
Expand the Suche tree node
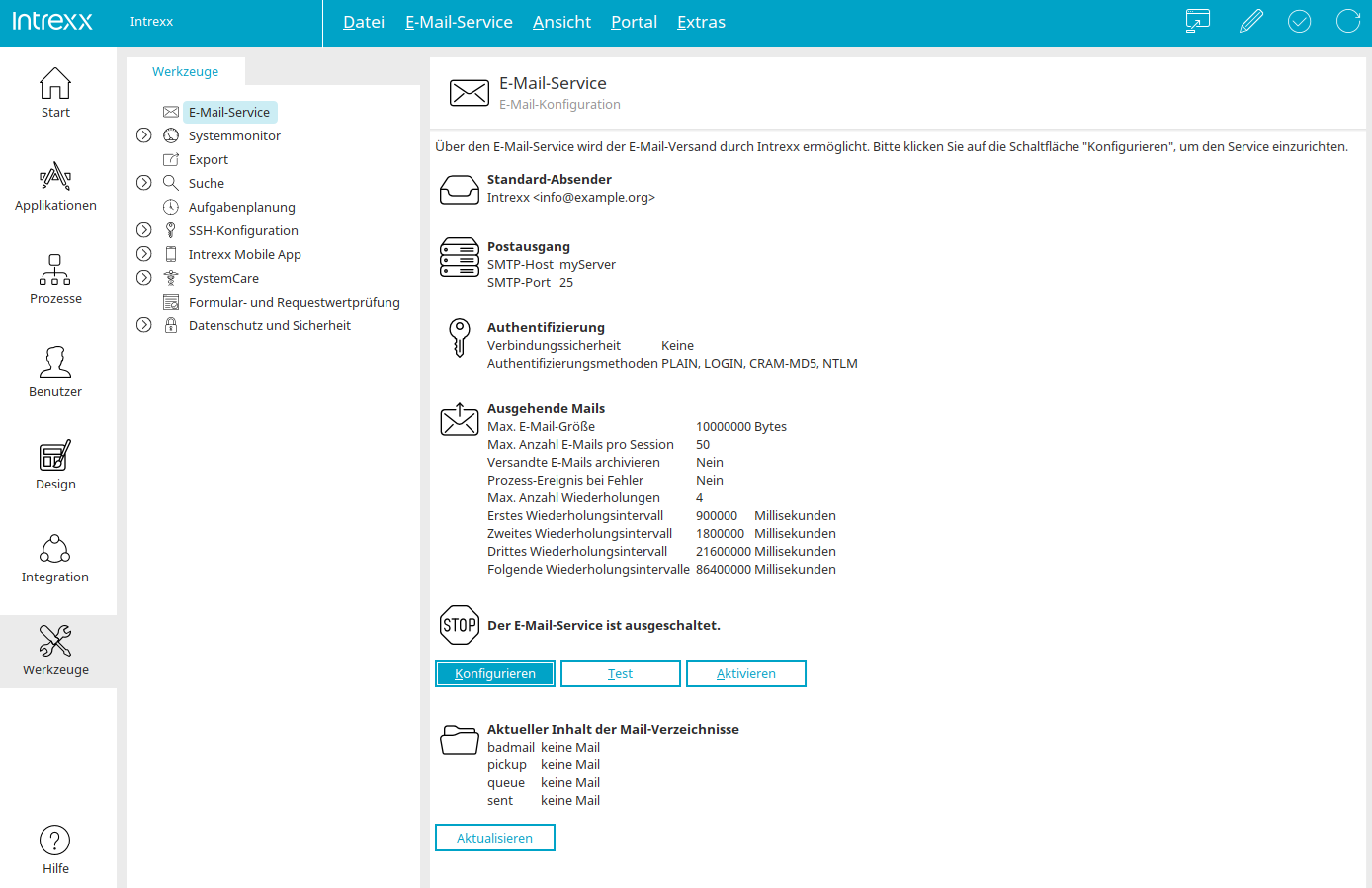click(x=144, y=183)
